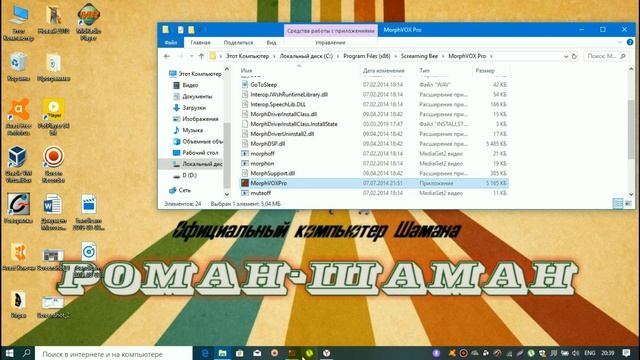
Task: Open address bar history dropdown
Action: click(x=566, y=56)
